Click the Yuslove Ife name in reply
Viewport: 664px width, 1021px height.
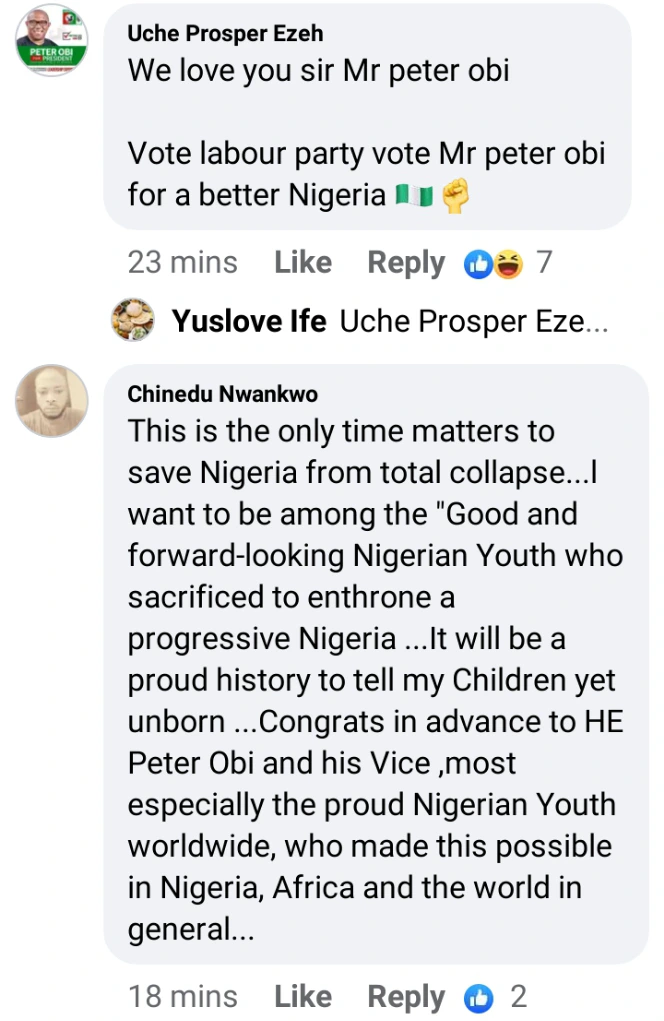tap(249, 322)
